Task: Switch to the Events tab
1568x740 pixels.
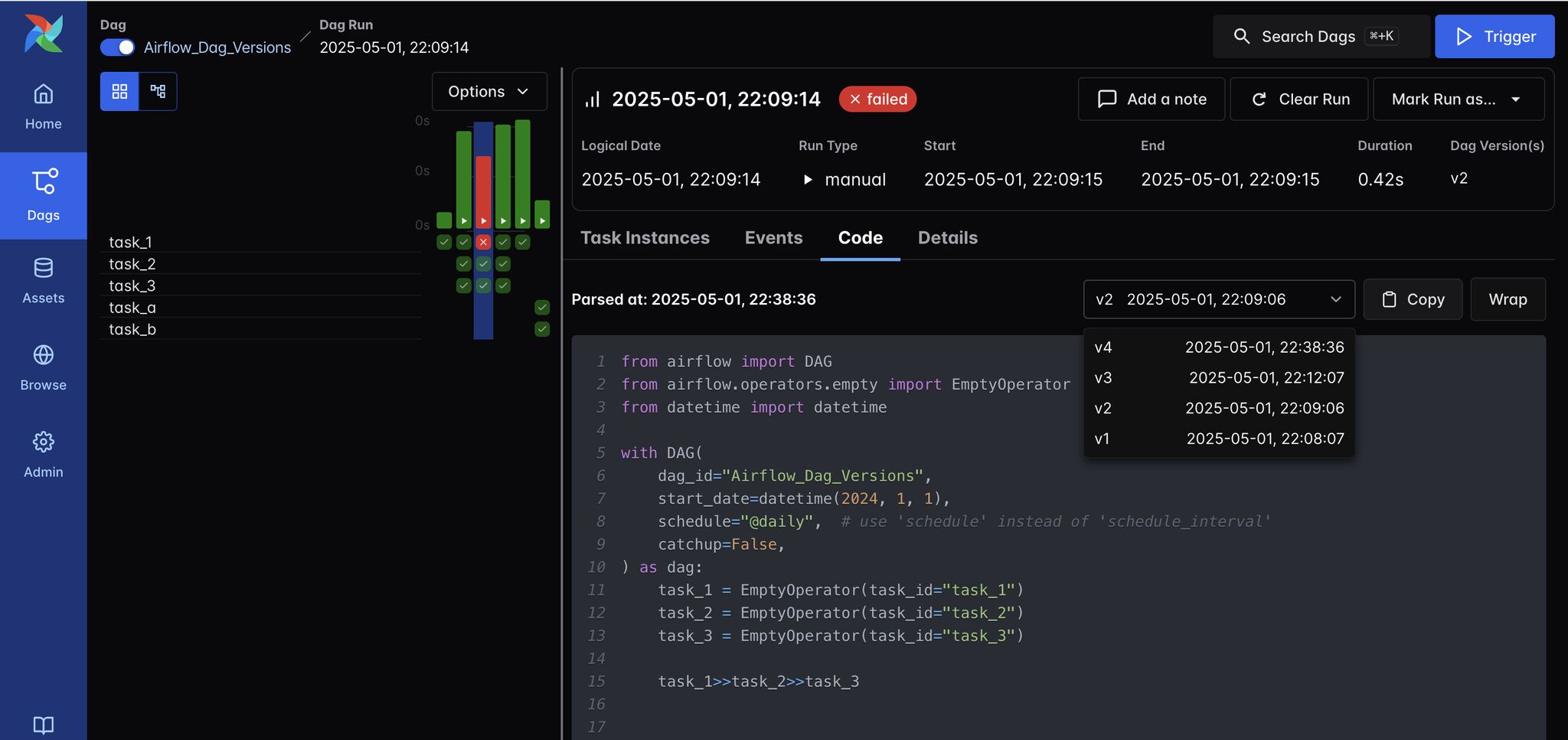Action: tap(773, 238)
